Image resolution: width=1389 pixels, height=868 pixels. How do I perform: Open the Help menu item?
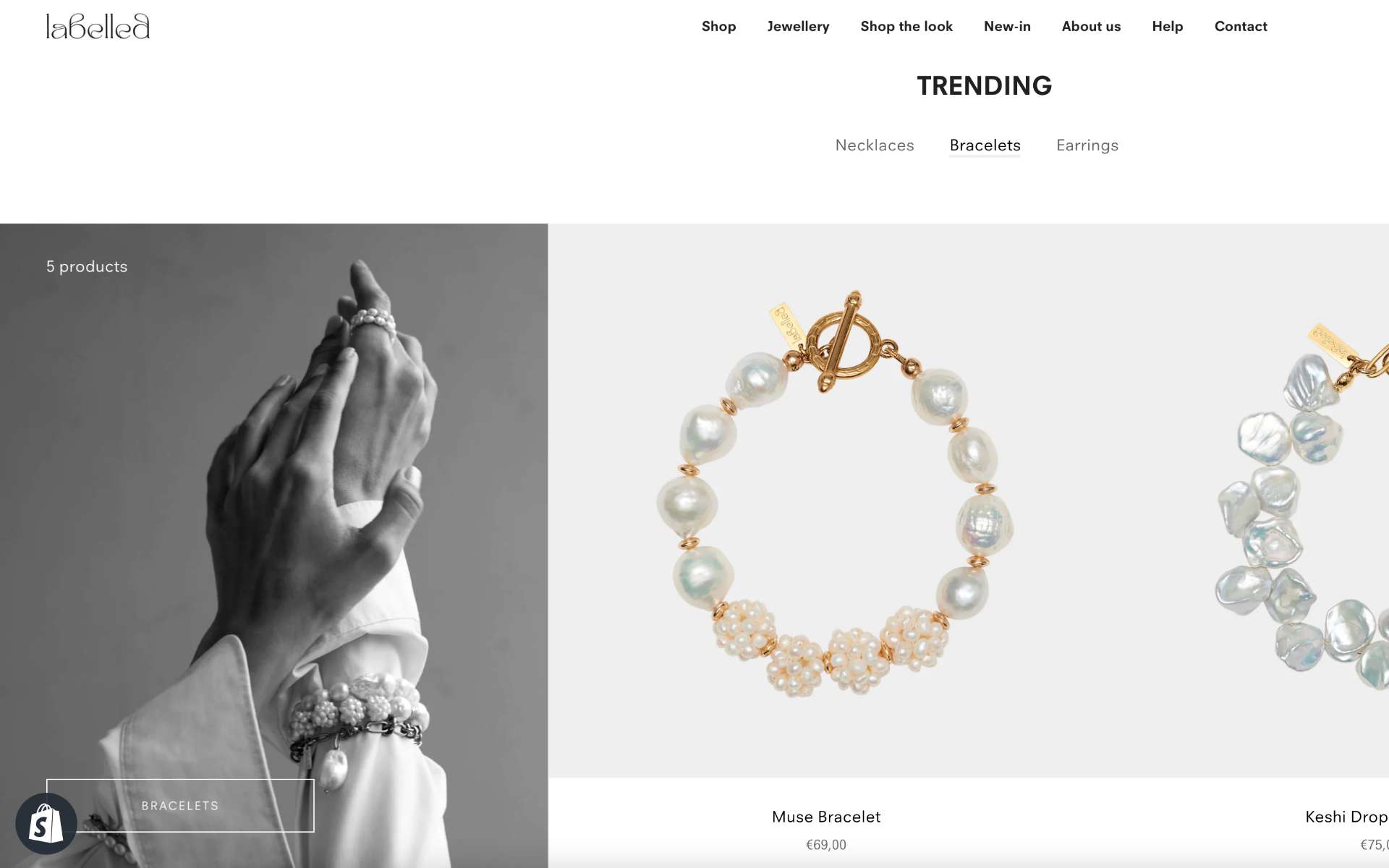click(x=1167, y=26)
